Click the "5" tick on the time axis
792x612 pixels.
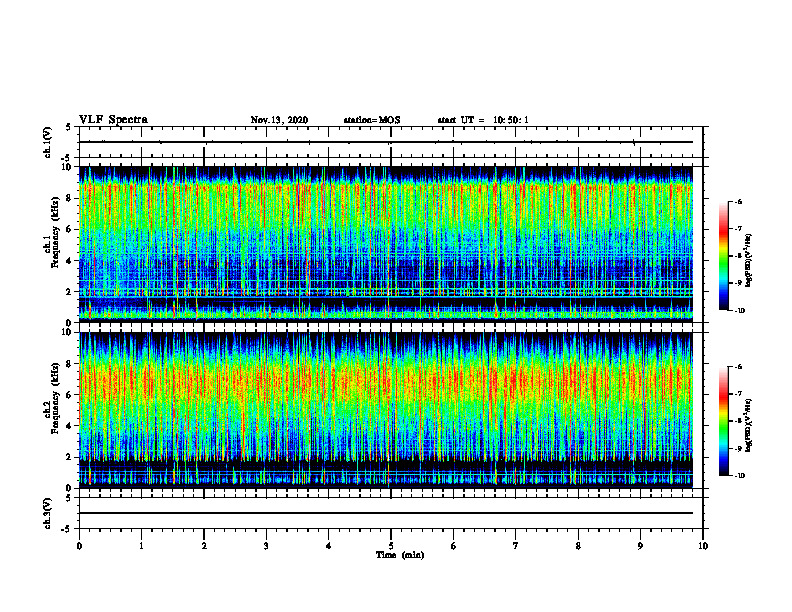pos(391,546)
